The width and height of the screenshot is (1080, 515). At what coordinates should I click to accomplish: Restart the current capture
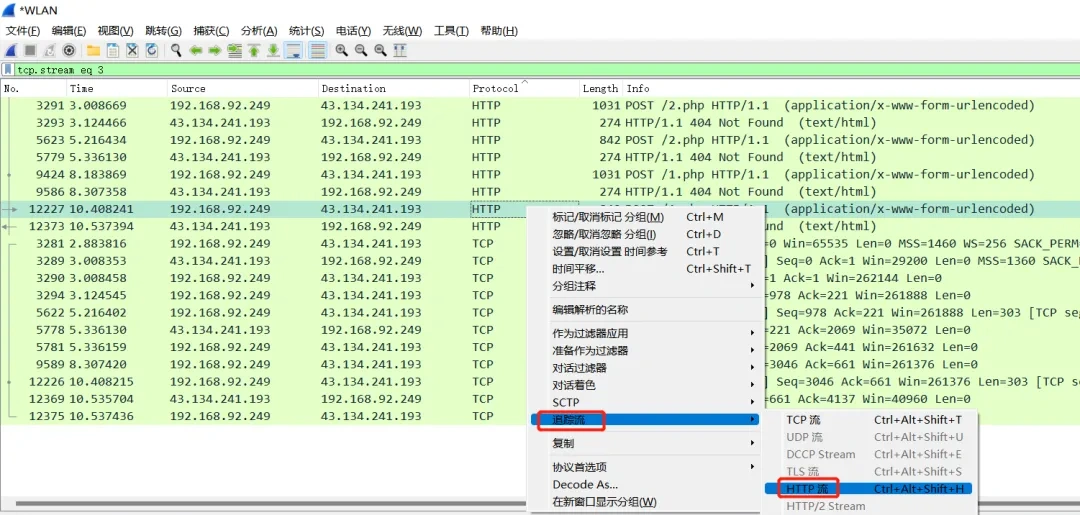pos(50,50)
